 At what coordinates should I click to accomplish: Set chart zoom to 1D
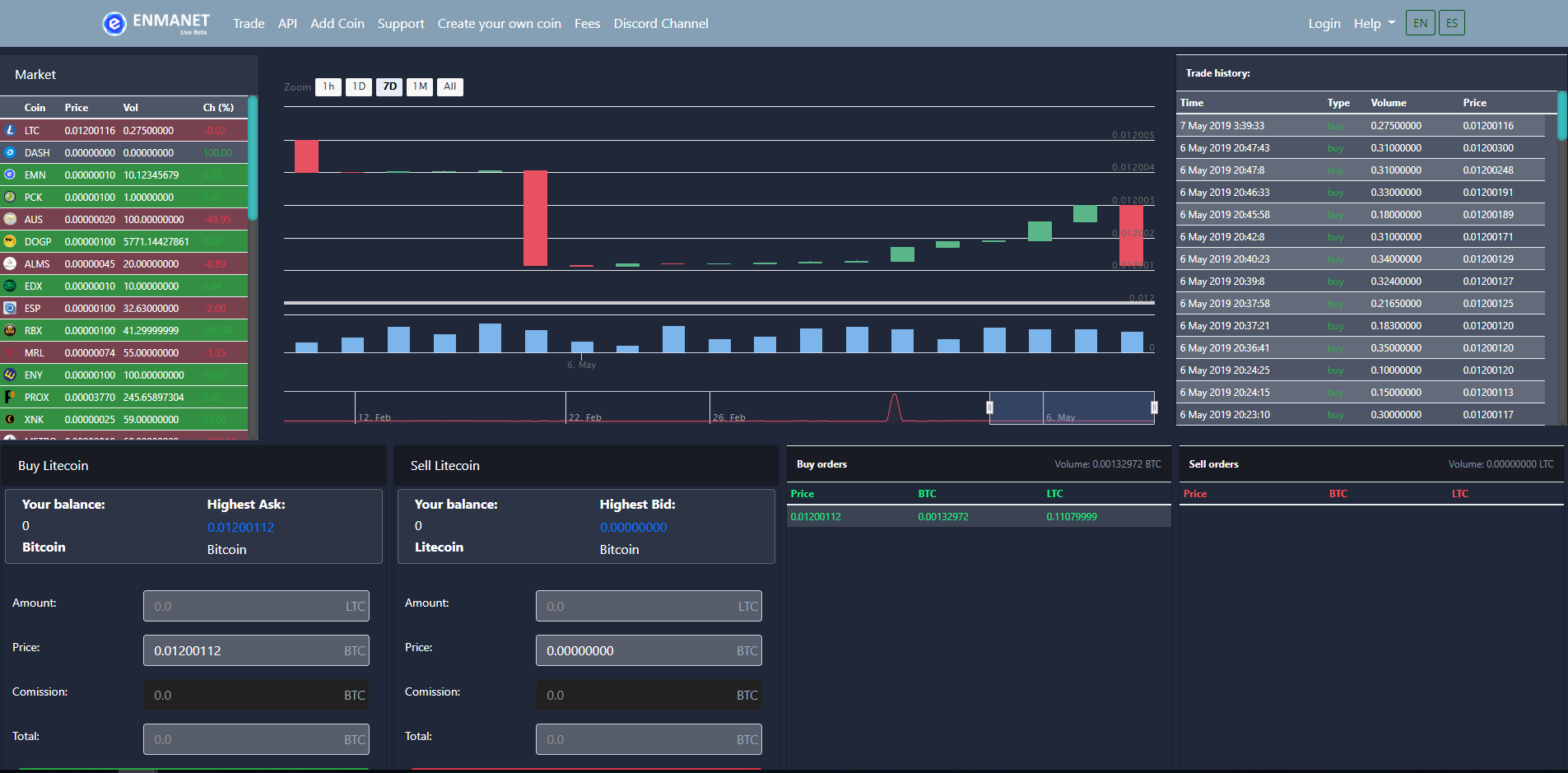point(359,86)
